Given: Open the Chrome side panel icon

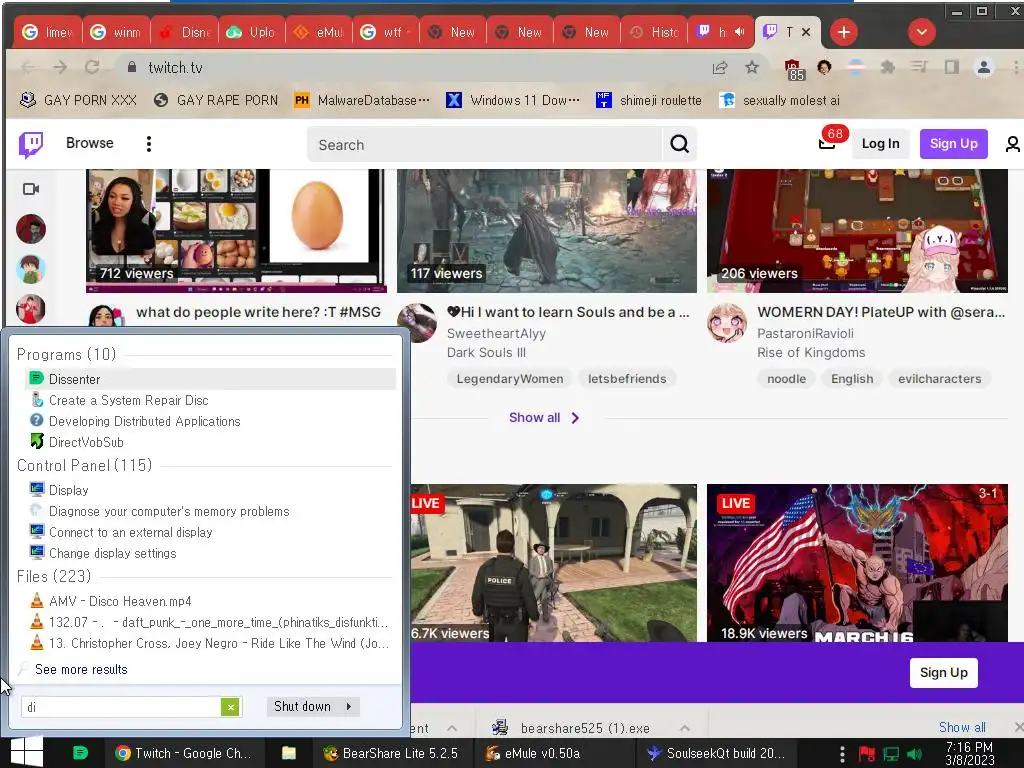Looking at the screenshot, I should pyautogui.click(x=952, y=67).
